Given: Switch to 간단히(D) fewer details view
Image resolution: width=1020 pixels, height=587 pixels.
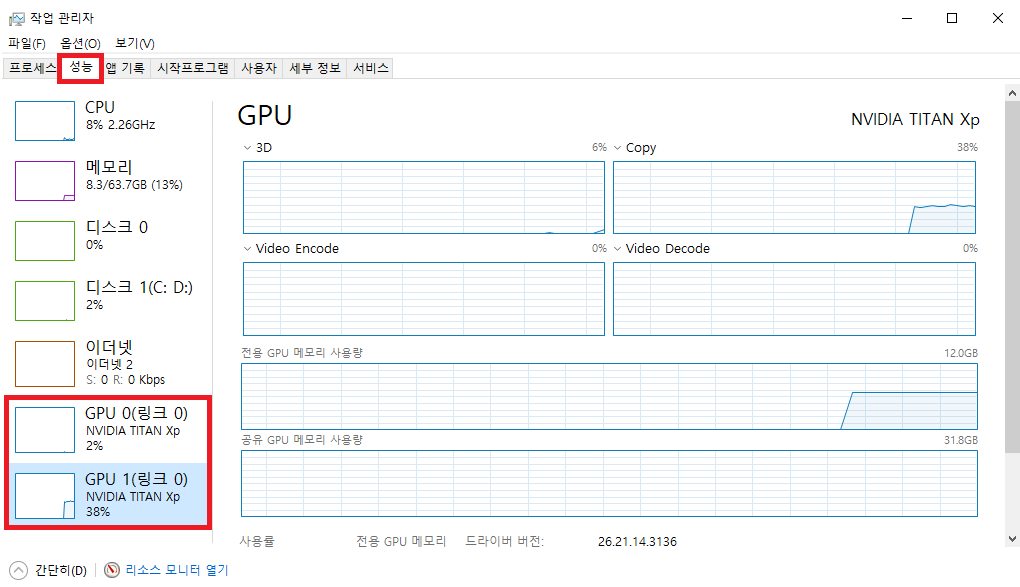Looking at the screenshot, I should [60, 570].
